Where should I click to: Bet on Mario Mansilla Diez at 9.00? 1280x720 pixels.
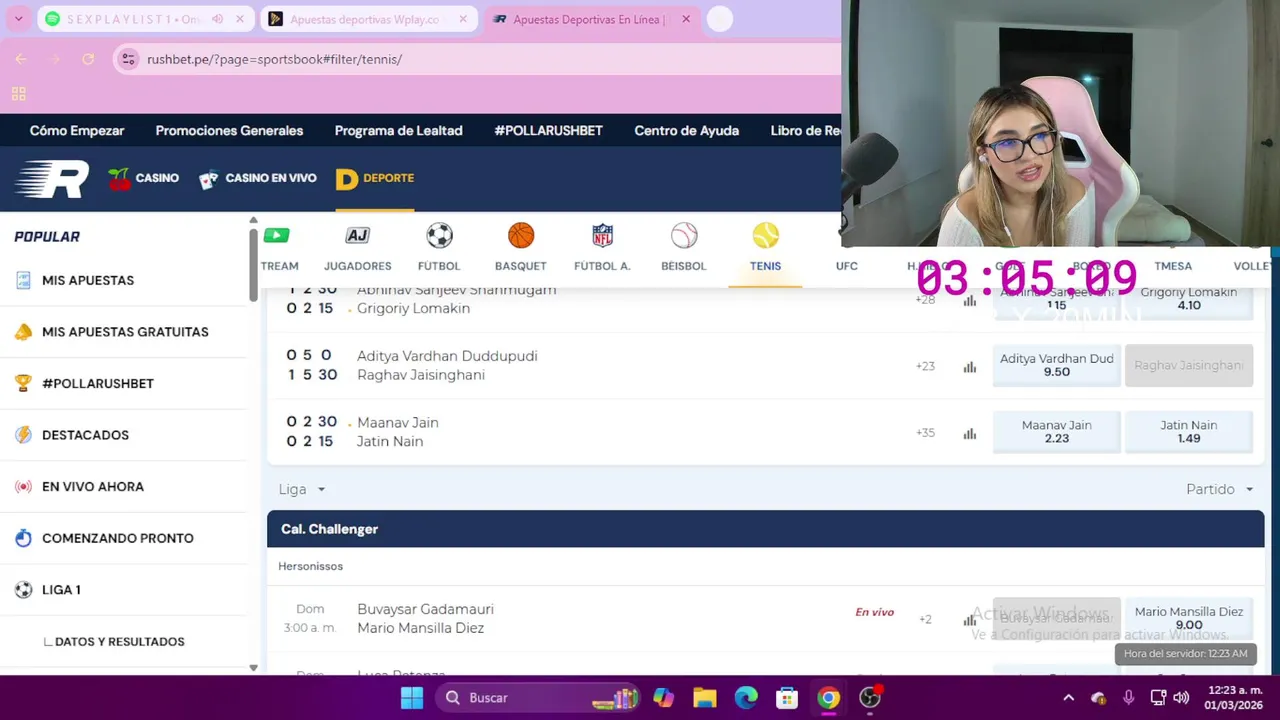tap(1189, 618)
